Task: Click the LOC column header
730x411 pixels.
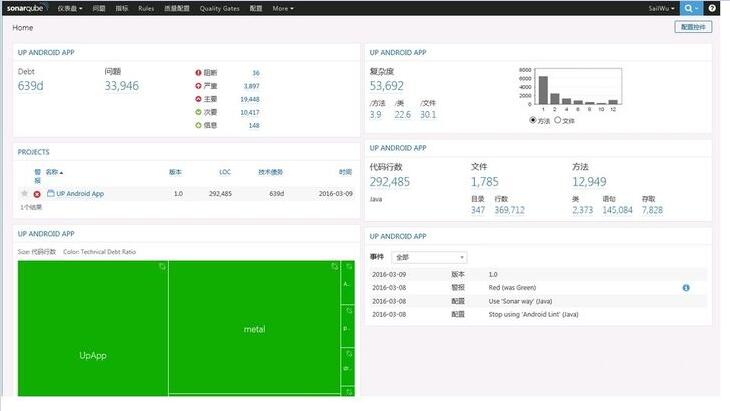Action: click(x=225, y=172)
